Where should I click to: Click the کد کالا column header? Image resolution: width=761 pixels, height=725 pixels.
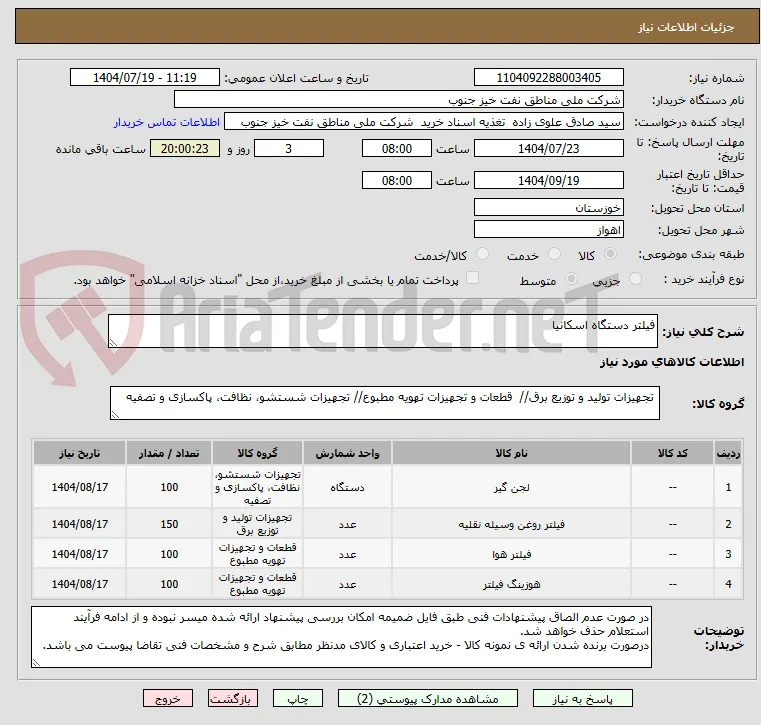pos(672,453)
